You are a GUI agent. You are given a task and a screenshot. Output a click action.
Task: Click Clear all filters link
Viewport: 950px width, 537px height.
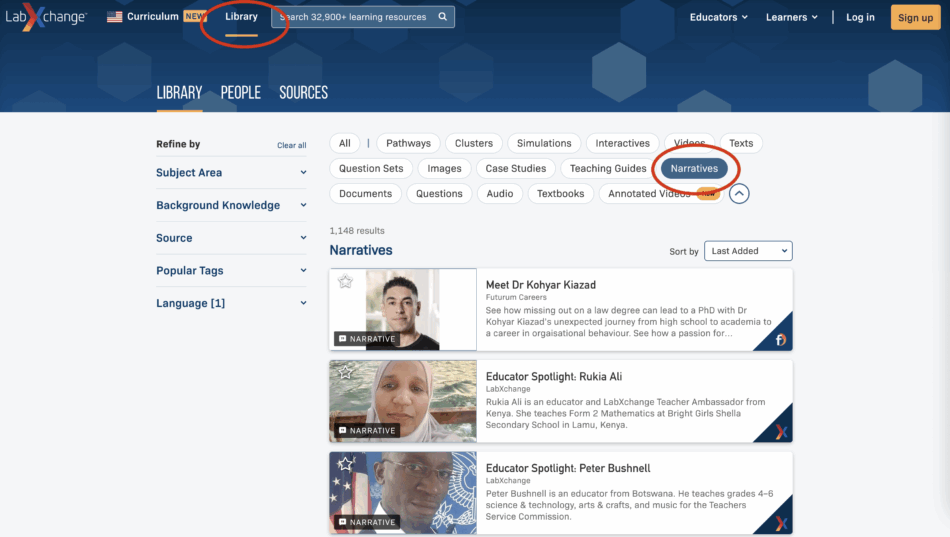point(291,145)
